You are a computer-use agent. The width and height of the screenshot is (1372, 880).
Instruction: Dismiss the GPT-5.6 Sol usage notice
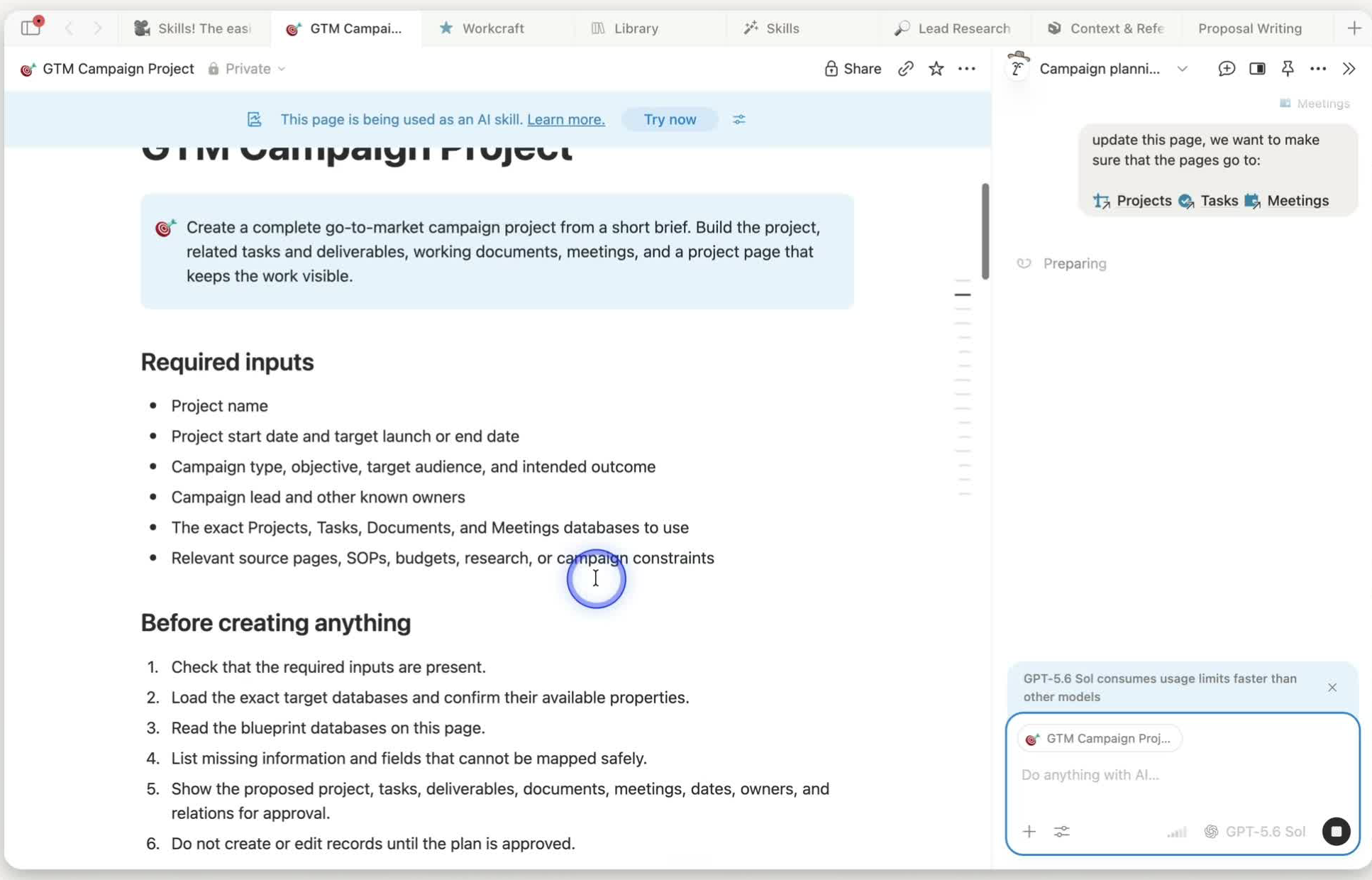point(1332,687)
